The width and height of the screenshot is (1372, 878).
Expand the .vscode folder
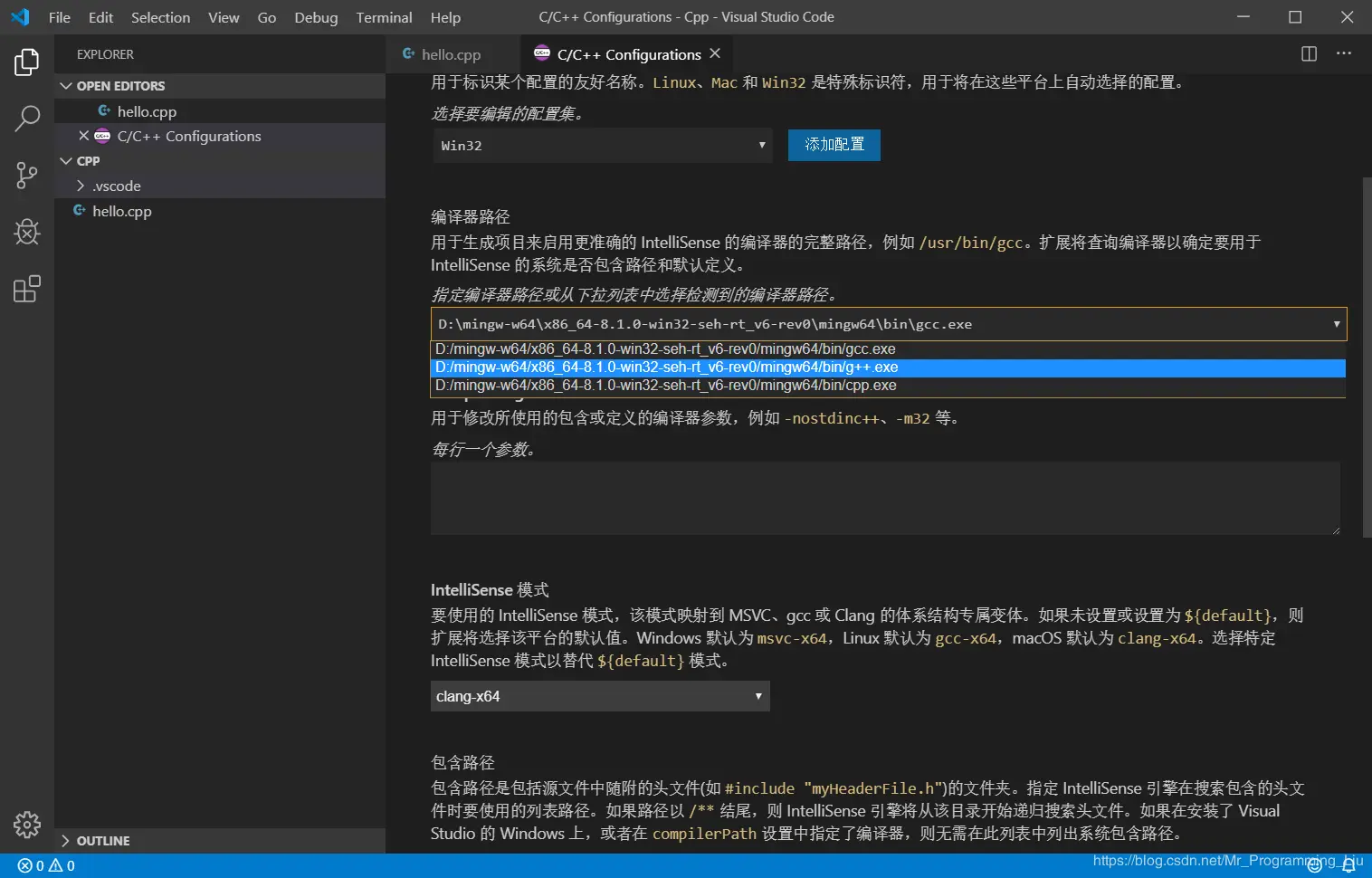(x=220, y=186)
